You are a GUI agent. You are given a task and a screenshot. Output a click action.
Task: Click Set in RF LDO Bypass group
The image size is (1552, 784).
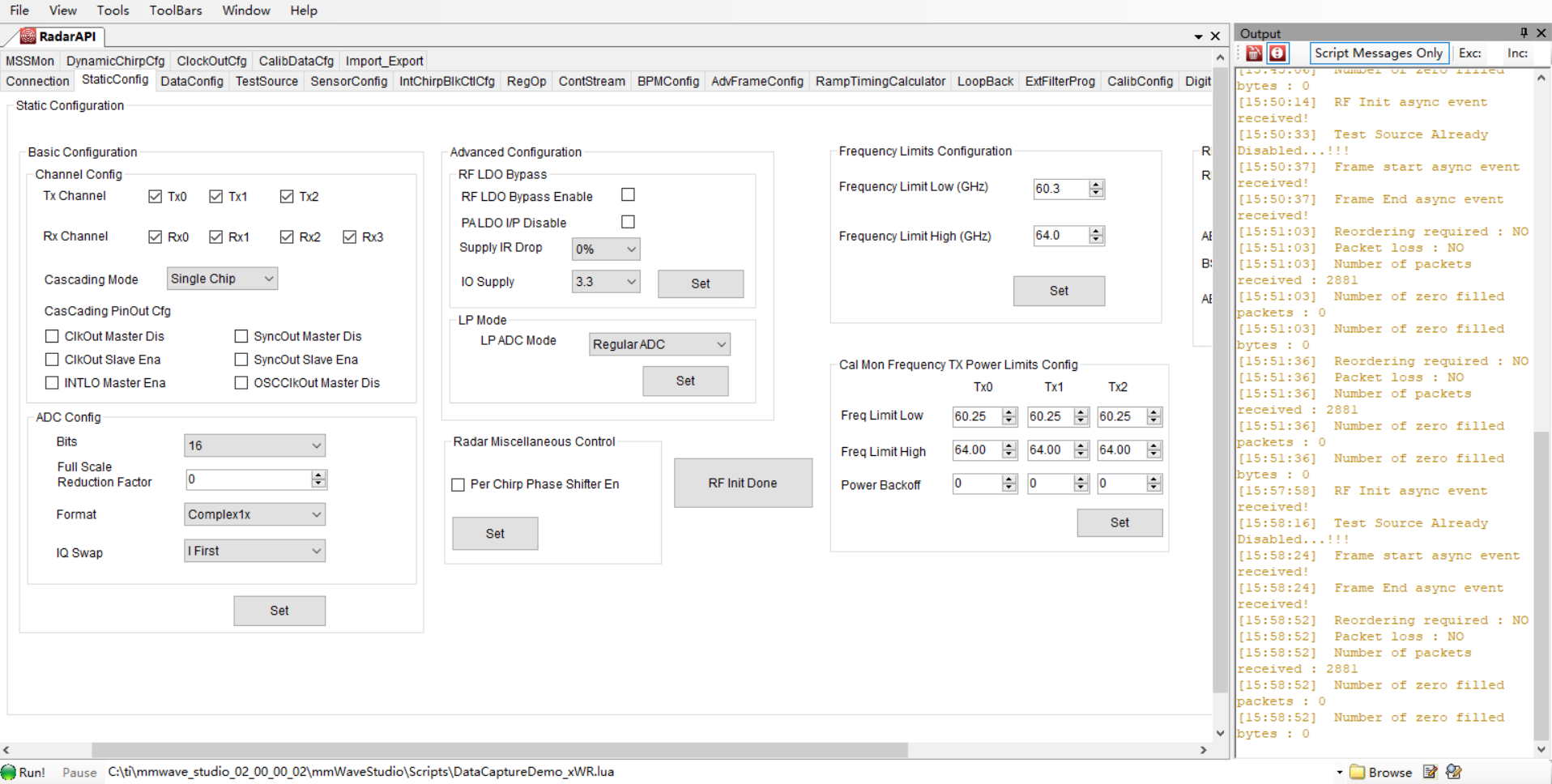click(701, 283)
